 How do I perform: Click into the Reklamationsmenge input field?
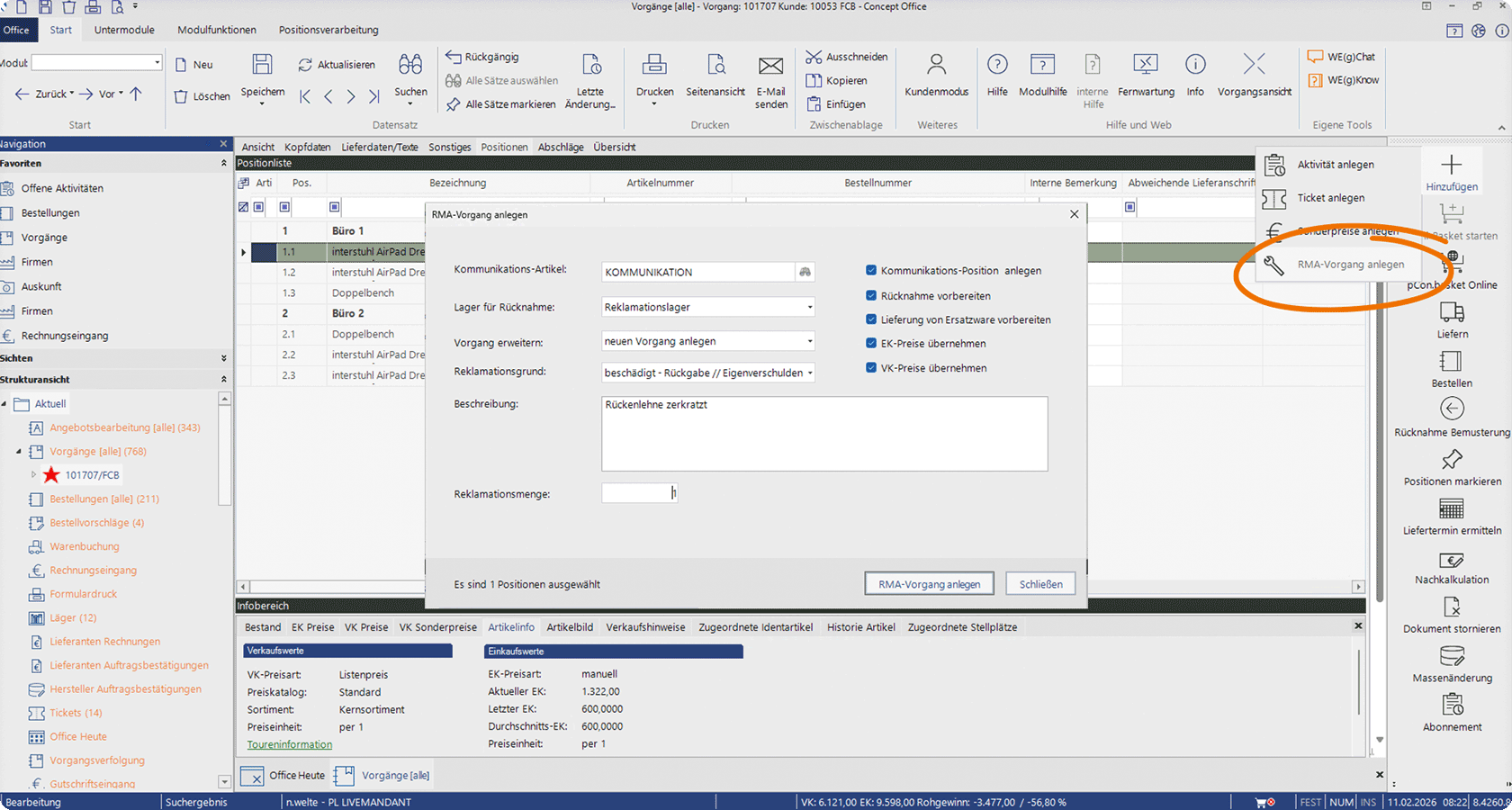coord(639,493)
